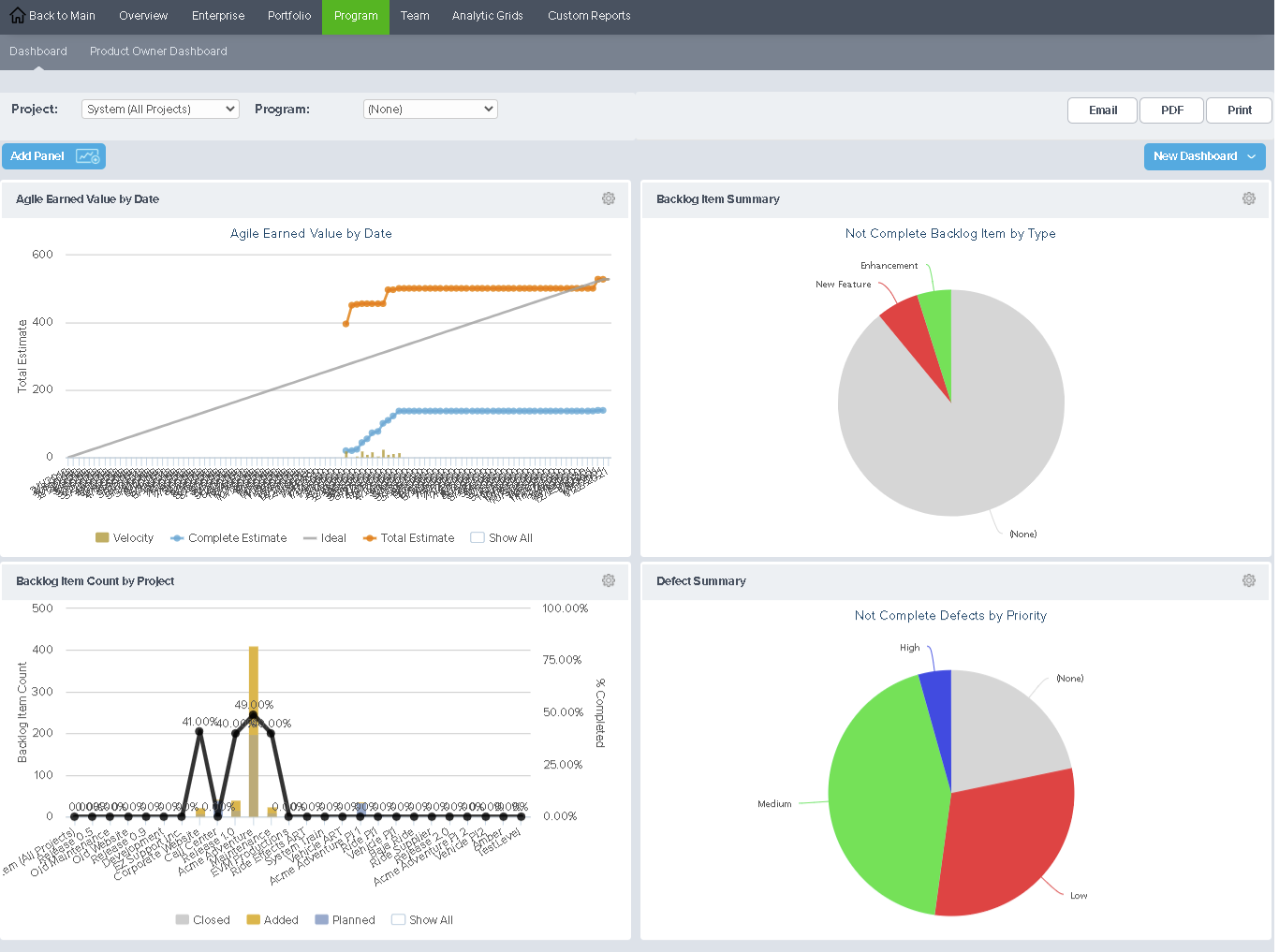Click Not Complete Backlog Item by Type title

(950, 234)
